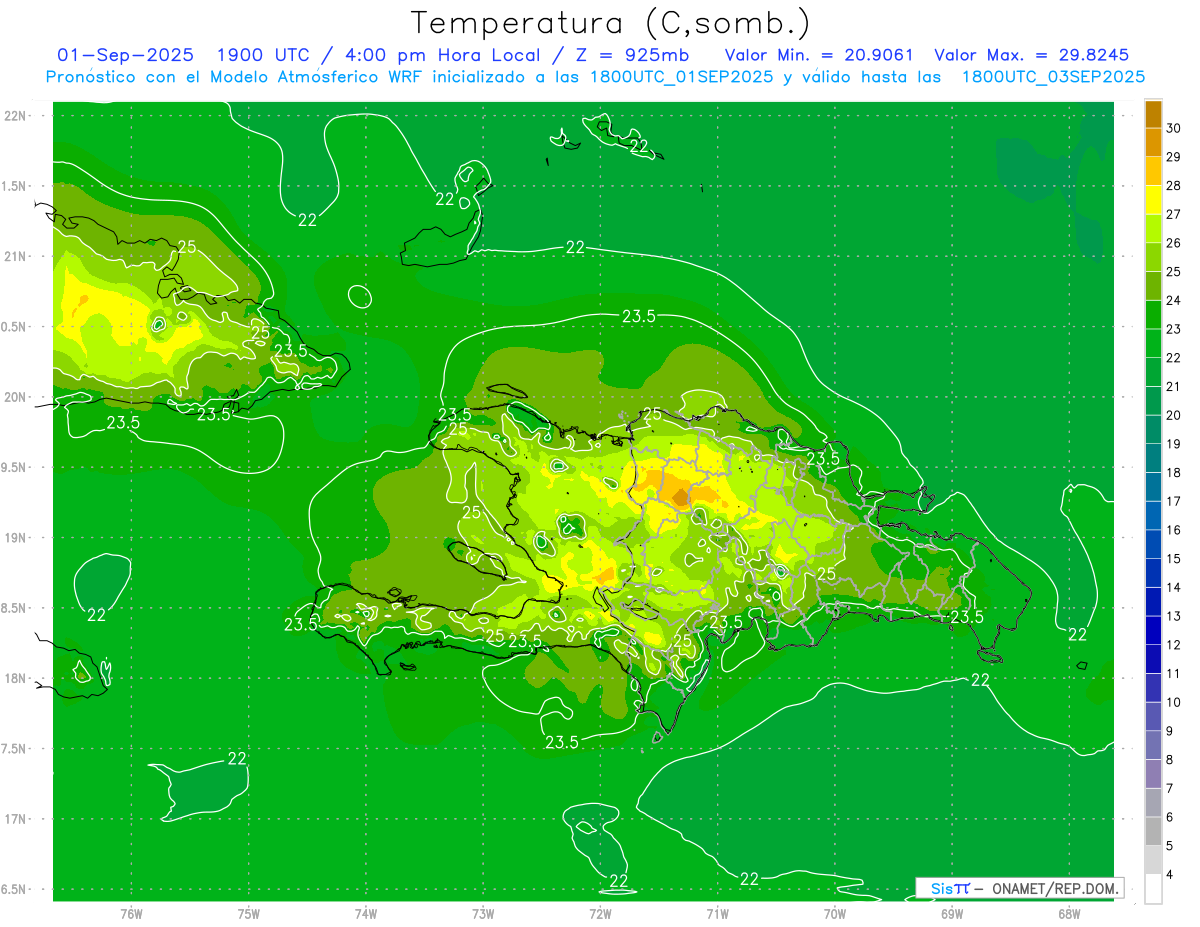This screenshot has width=1200, height=927.
Task: Click the "20" label on the color scale
Action: 1175,415
